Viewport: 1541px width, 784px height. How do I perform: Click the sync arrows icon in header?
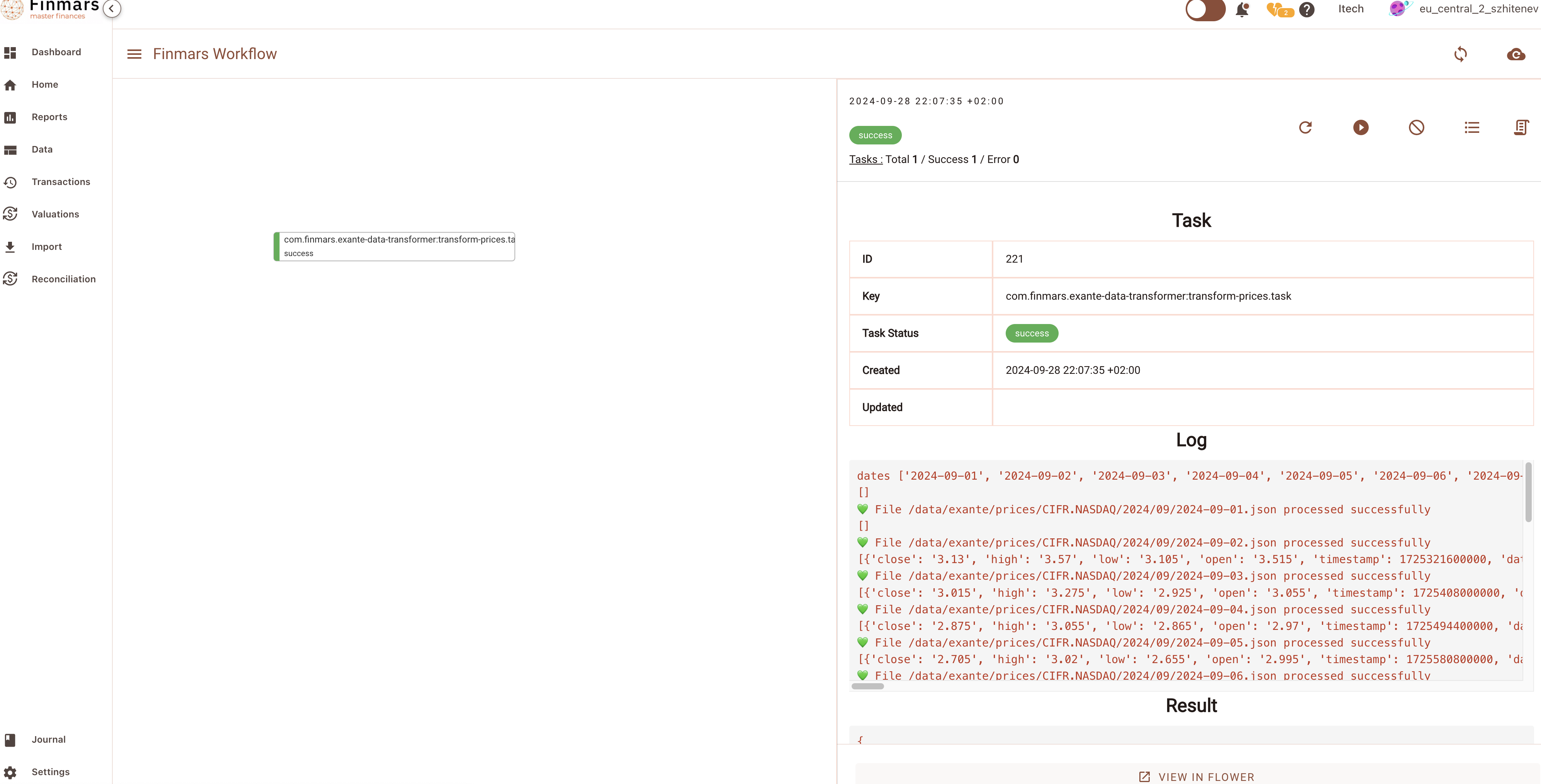pyautogui.click(x=1460, y=54)
